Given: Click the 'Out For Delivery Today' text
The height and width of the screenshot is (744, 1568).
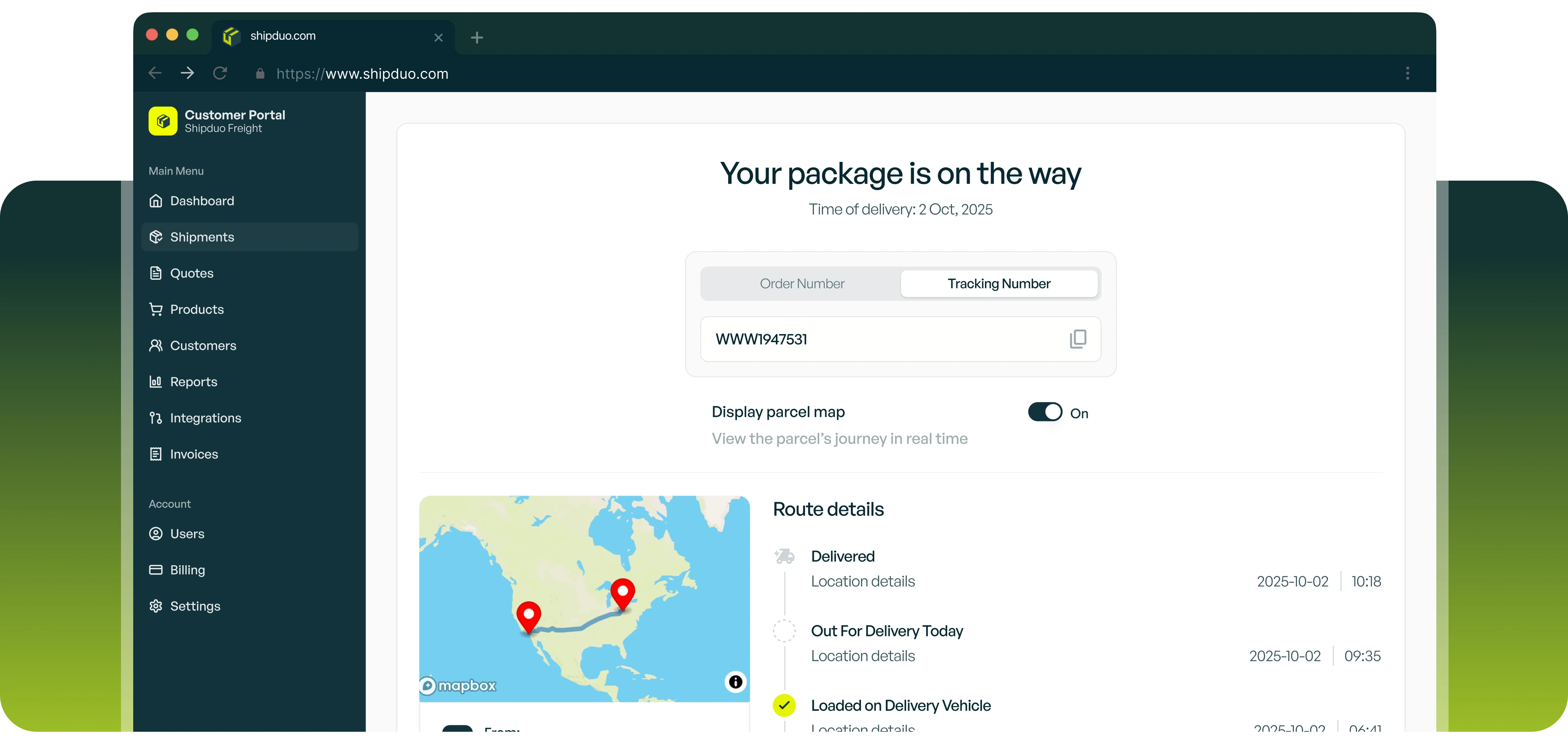Looking at the screenshot, I should pyautogui.click(x=887, y=631).
